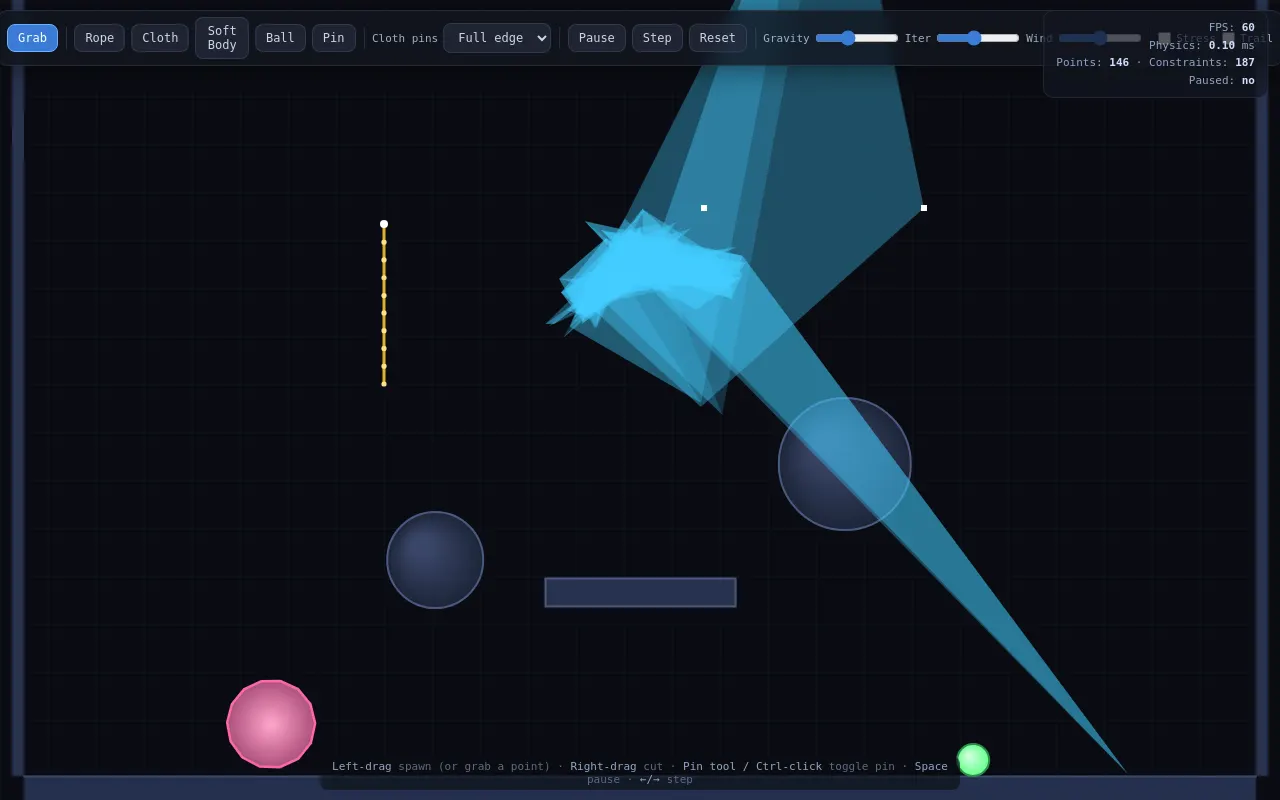
Task: Select the Soft Body tool
Action: pyautogui.click(x=222, y=38)
